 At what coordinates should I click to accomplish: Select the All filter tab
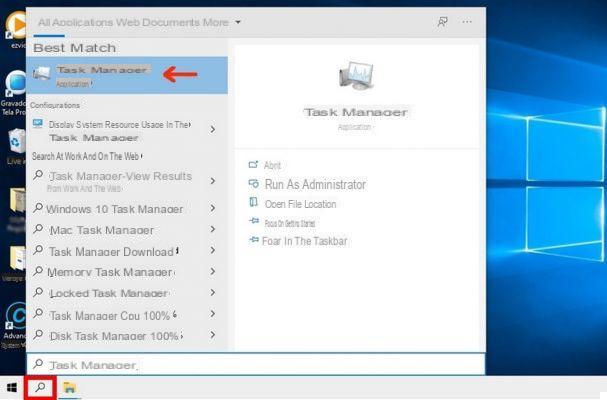click(44, 22)
